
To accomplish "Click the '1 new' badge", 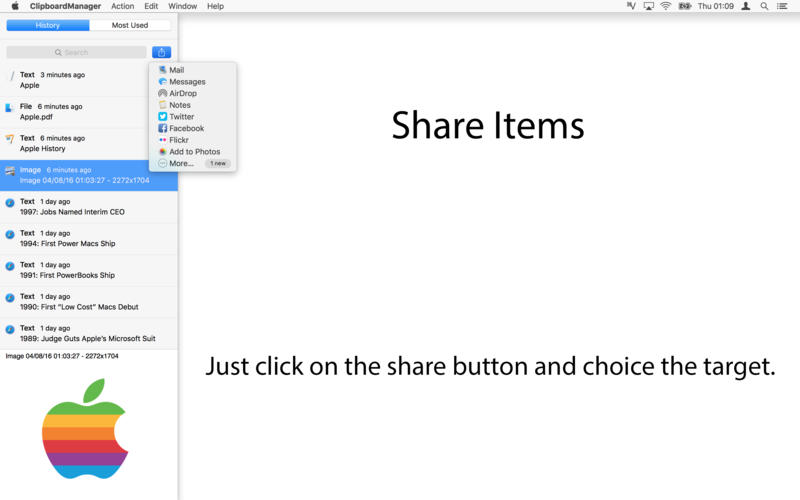I will (x=218, y=163).
